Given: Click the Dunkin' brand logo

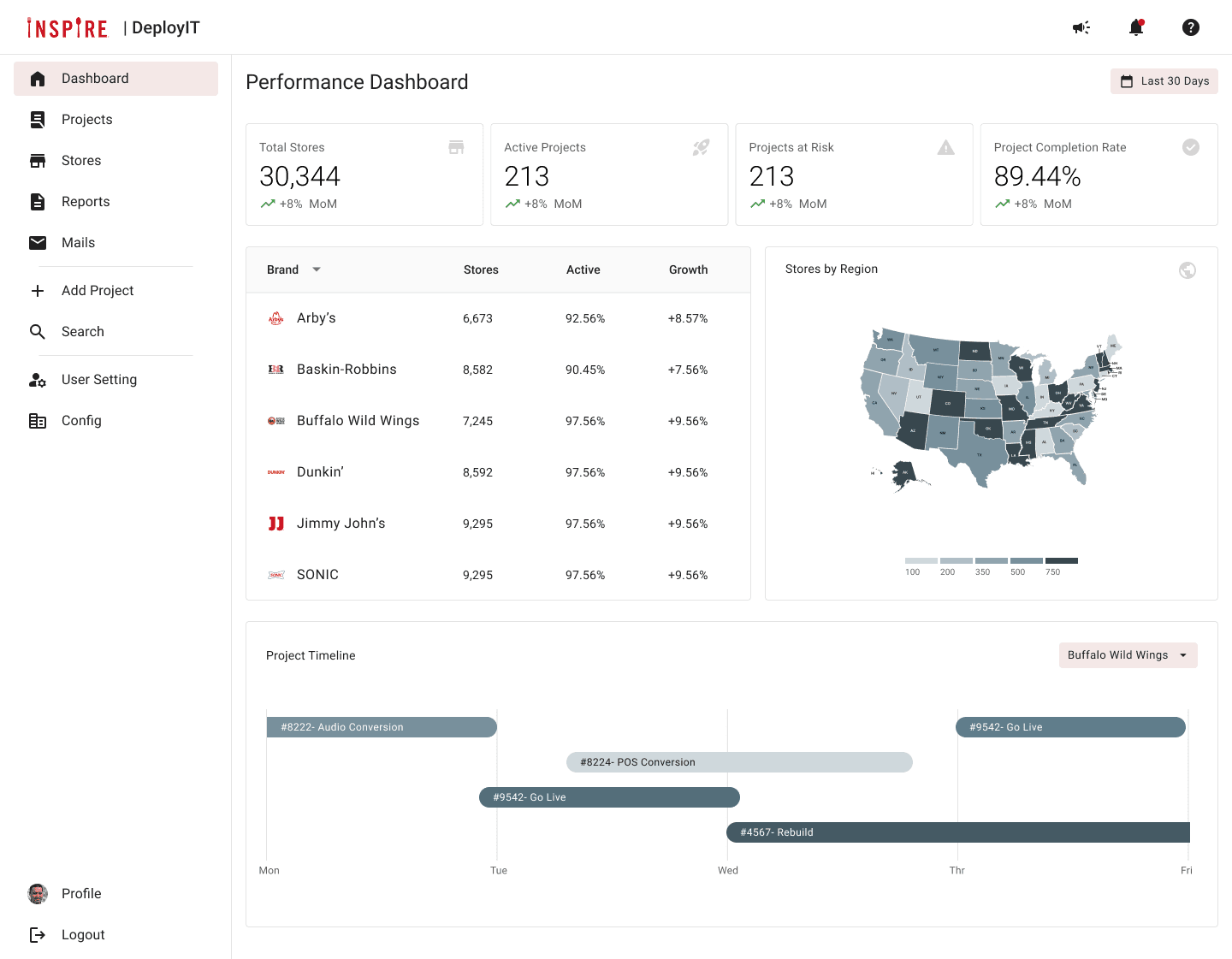Looking at the screenshot, I should [x=276, y=472].
